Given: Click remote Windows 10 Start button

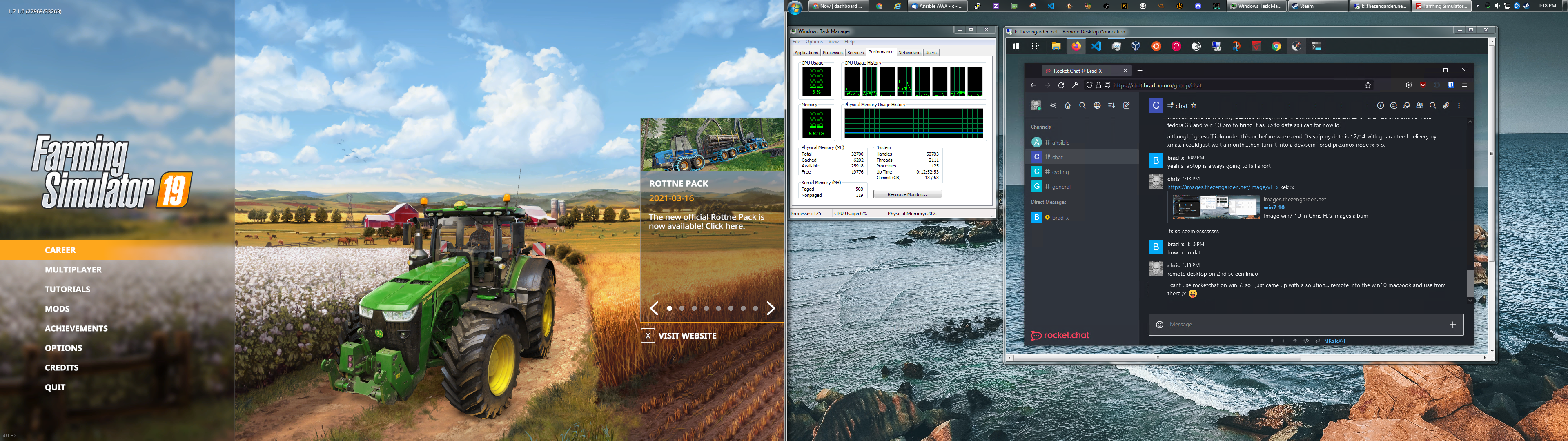Looking at the screenshot, I should (1015, 46).
